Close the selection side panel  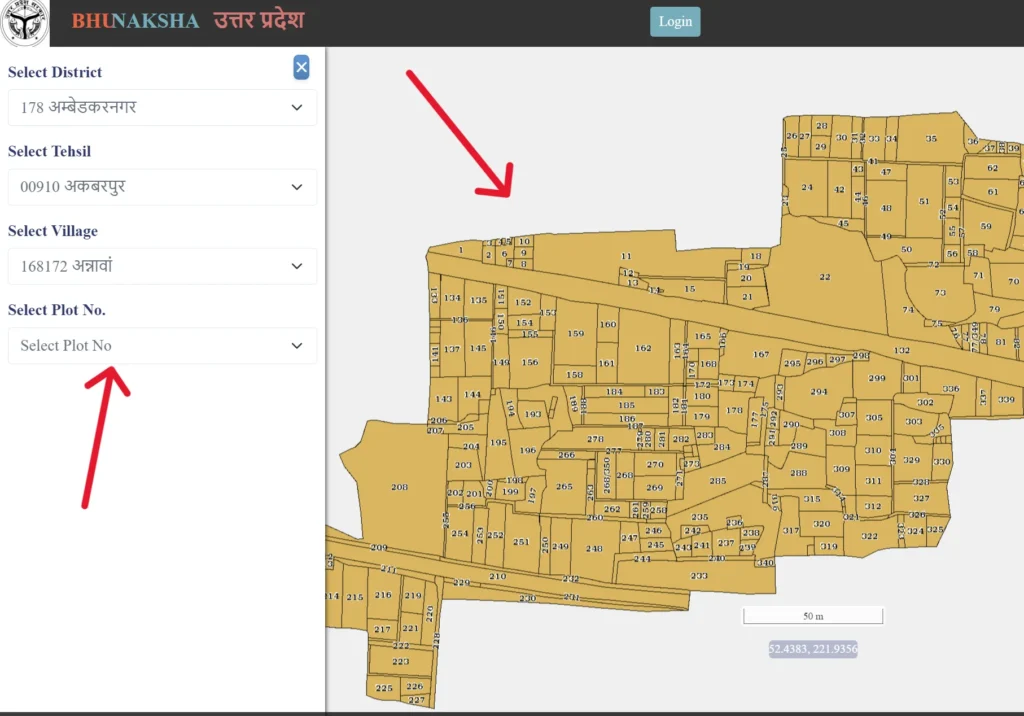pos(301,67)
